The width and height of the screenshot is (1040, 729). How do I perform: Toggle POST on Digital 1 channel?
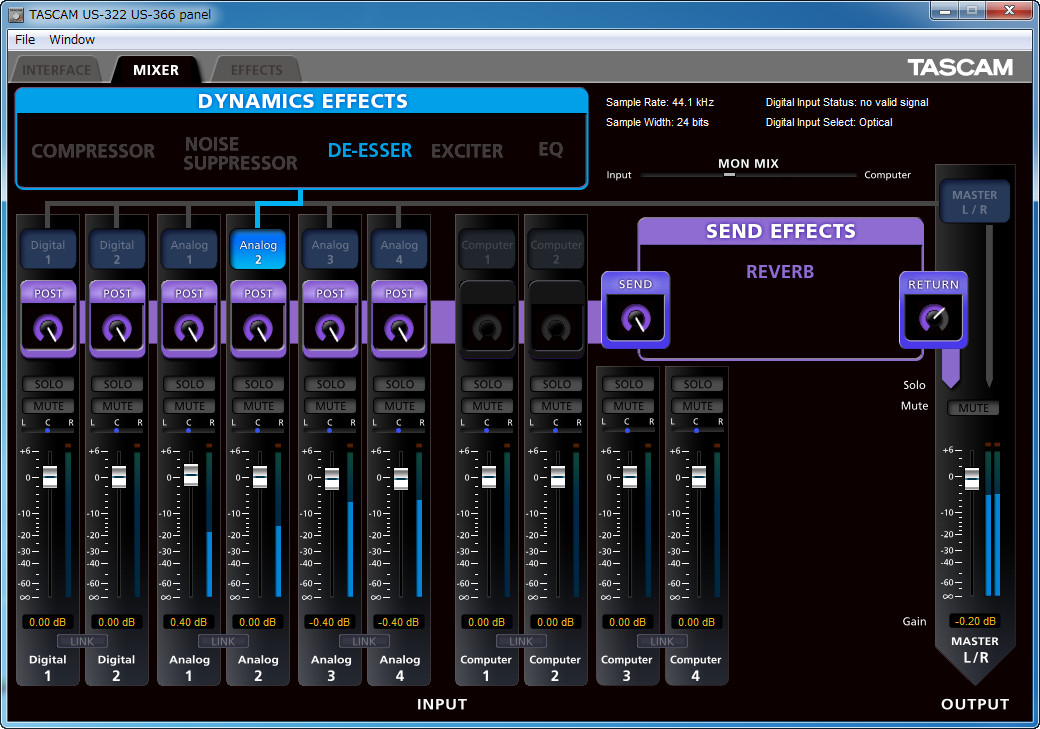(48, 293)
